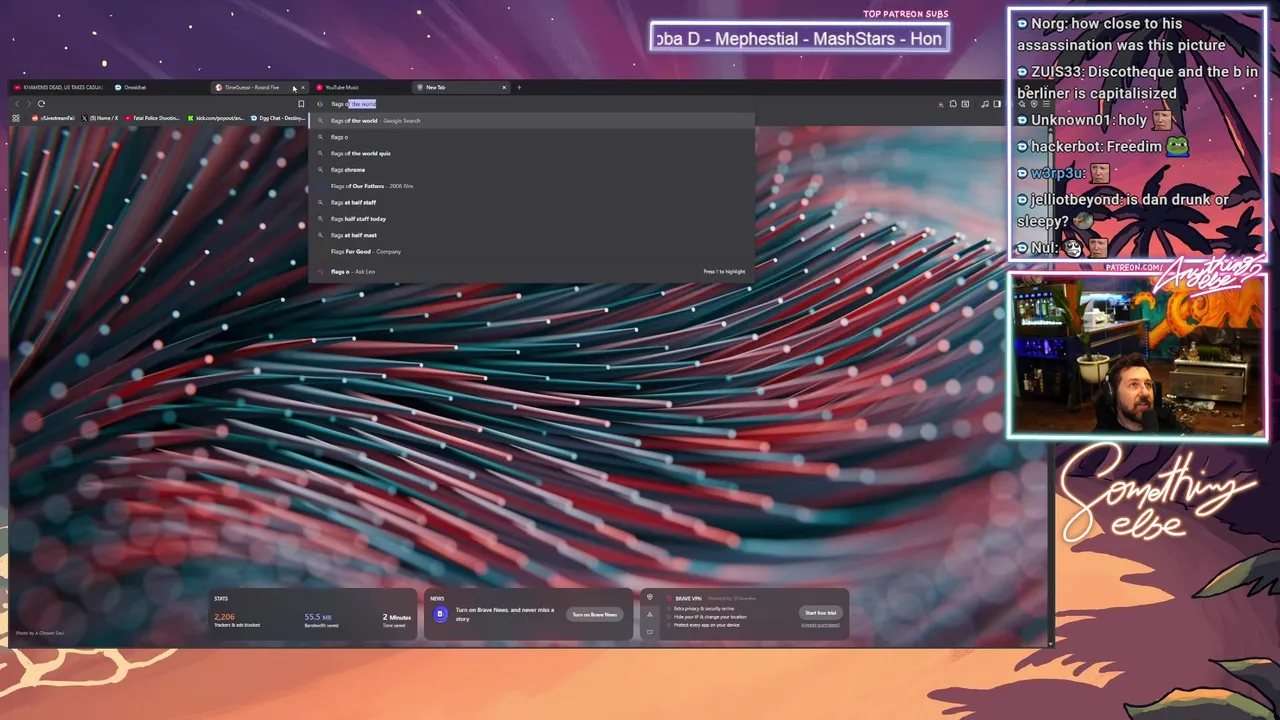1280x720 pixels.
Task: Click the browser back arrow
Action: click(16, 104)
